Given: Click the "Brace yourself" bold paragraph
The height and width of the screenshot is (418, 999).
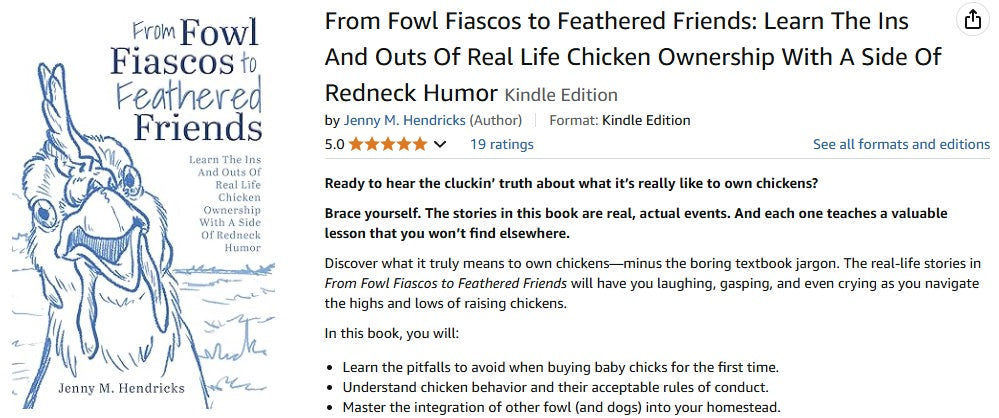Looking at the screenshot, I should (x=635, y=224).
